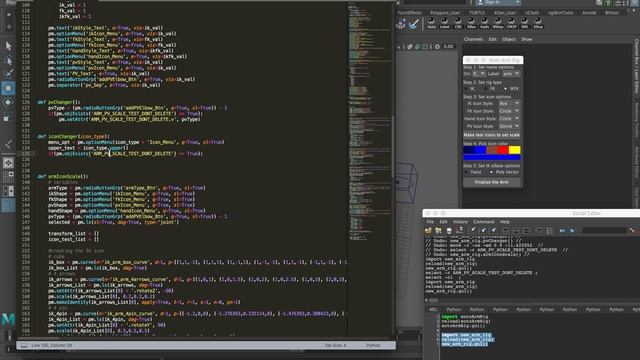The width and height of the screenshot is (640, 360).
Task: Click Execute All double-arrow icon
Action: 562,231
